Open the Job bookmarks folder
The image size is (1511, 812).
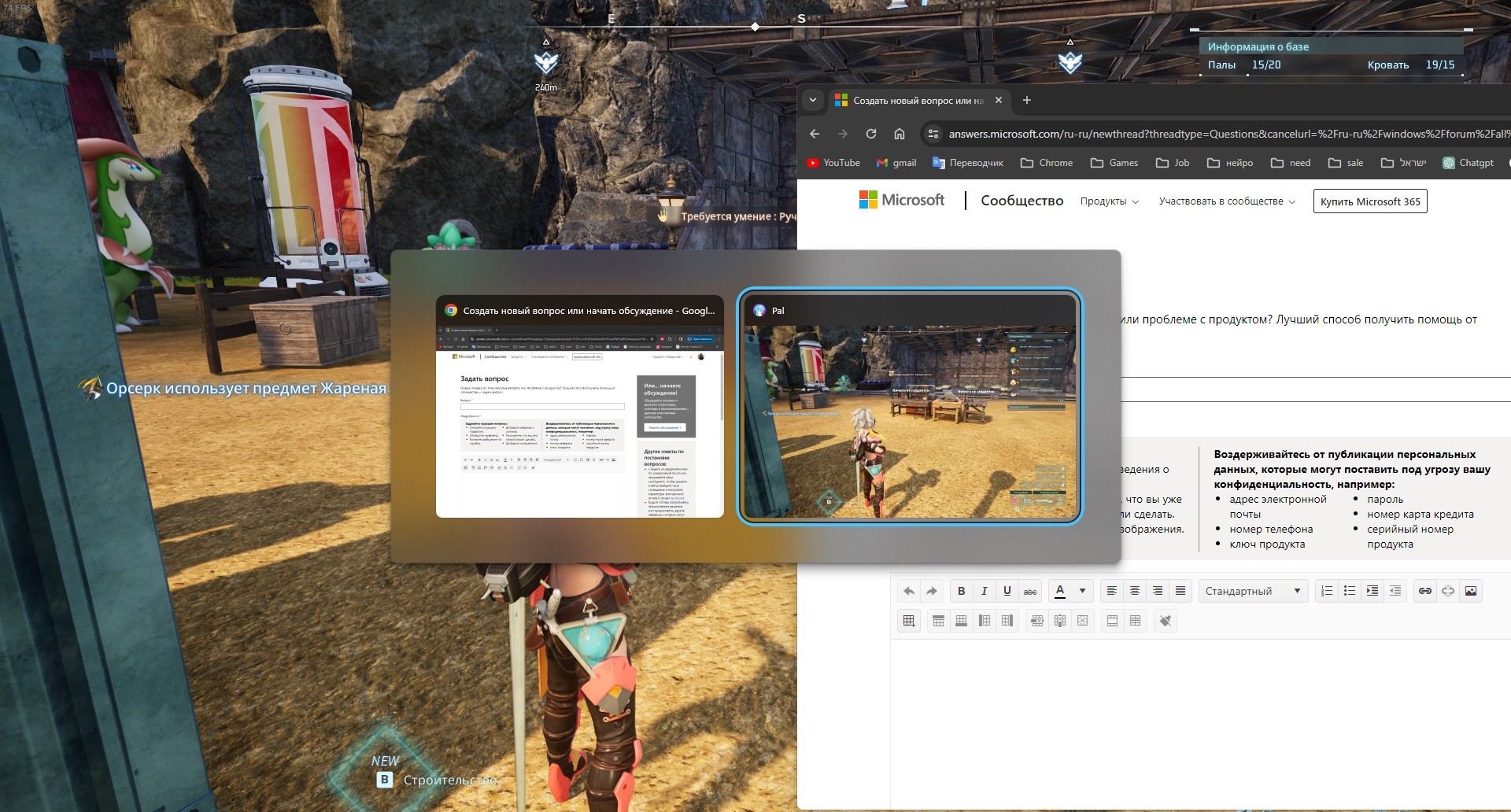click(1173, 163)
